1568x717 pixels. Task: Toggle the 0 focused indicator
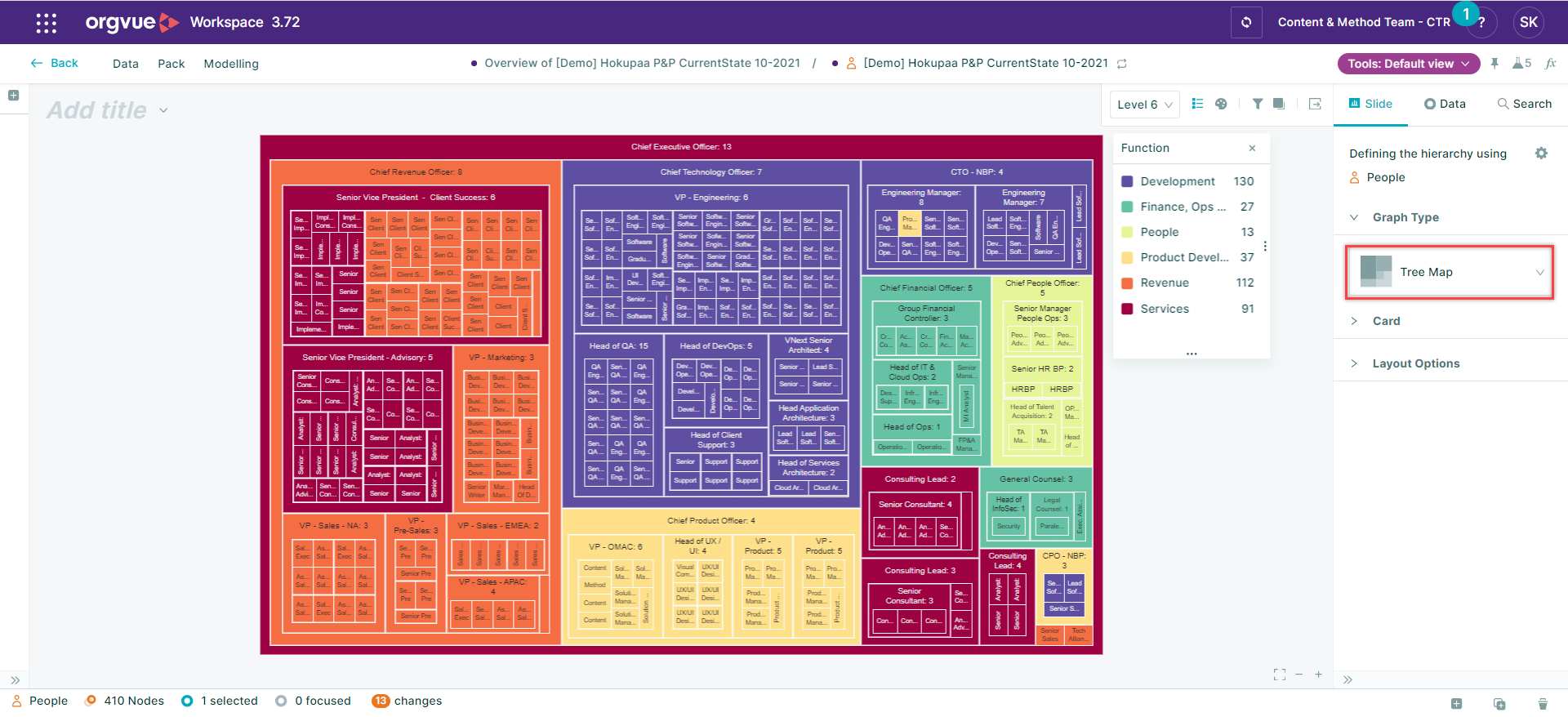tap(314, 701)
